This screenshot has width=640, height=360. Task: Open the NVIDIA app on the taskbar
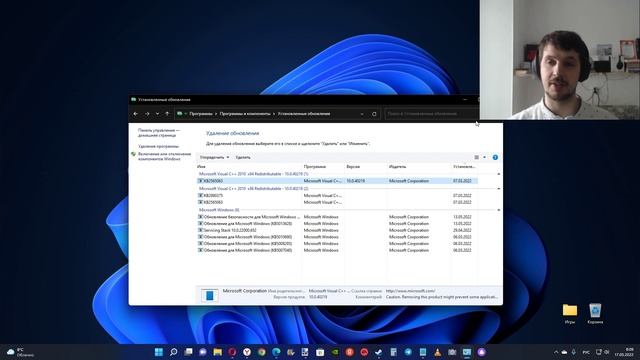[x=335, y=352]
